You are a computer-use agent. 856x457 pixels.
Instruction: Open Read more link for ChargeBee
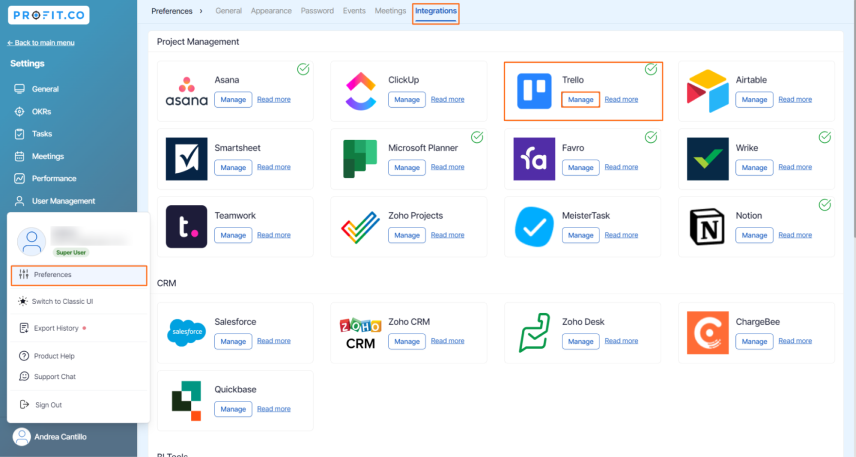(795, 341)
